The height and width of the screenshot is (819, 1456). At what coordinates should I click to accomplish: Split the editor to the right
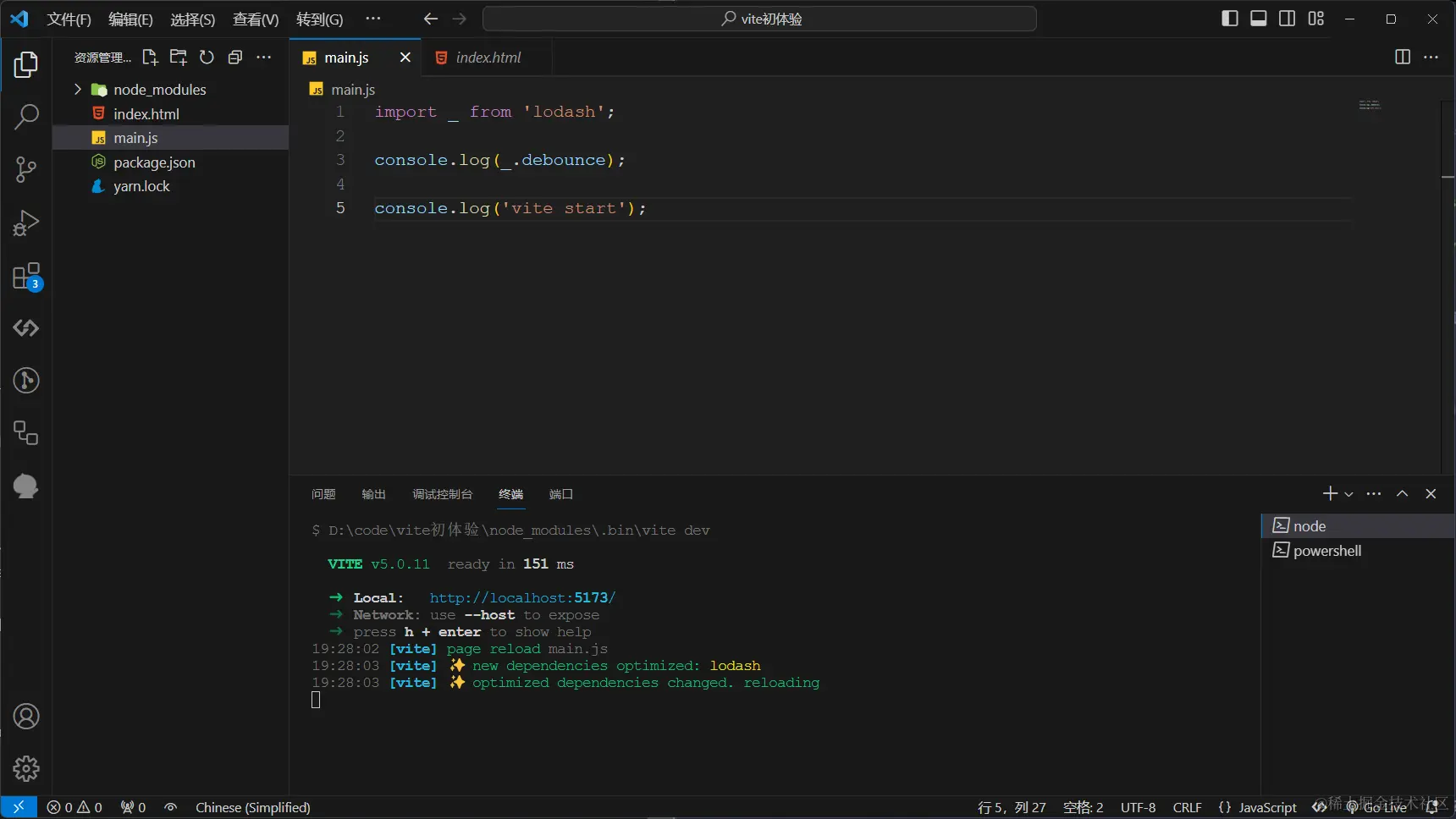[x=1403, y=57]
